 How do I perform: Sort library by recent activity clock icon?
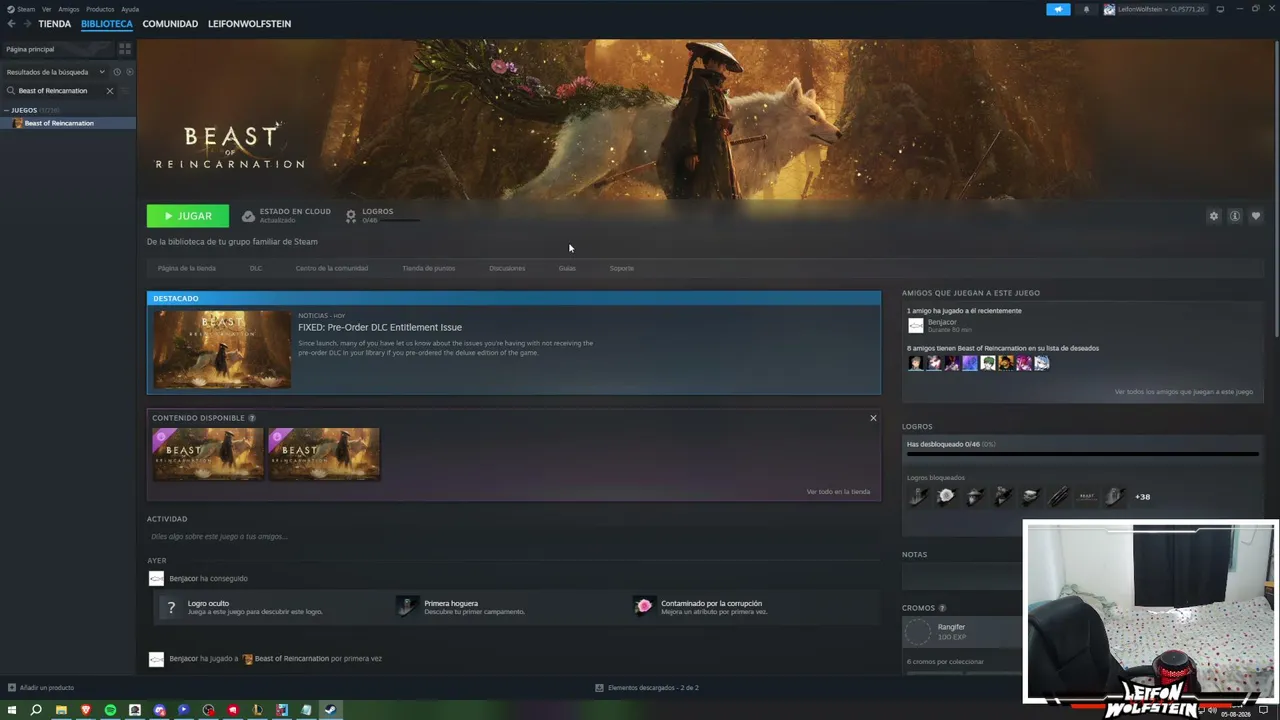coord(117,72)
